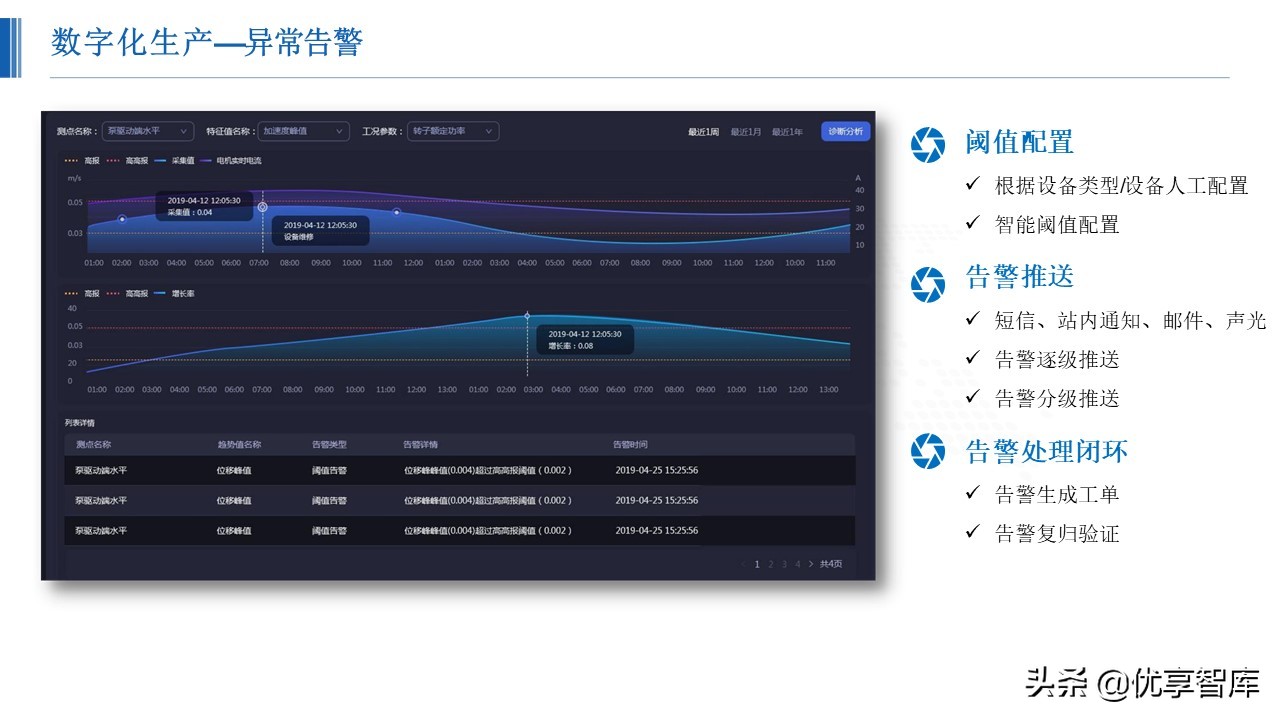Open the 特征值名称 dropdown showing 加速度峰值
Viewport: 1280px width, 720px height.
304,131
